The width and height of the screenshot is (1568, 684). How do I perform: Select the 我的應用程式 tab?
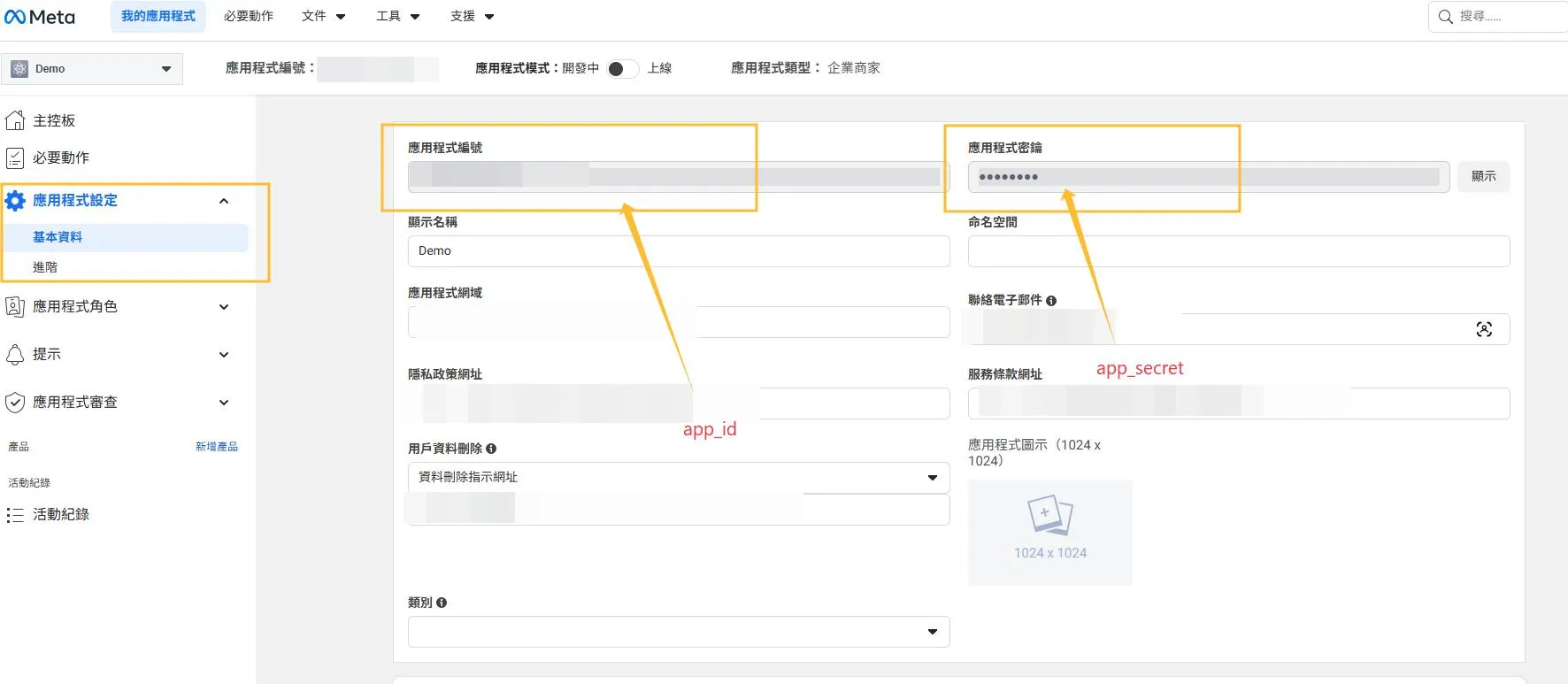coord(158,17)
